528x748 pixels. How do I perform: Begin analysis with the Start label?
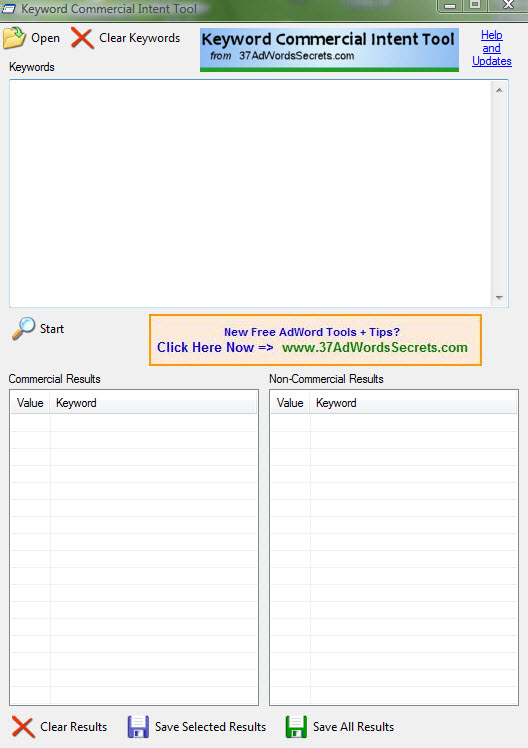[52, 329]
